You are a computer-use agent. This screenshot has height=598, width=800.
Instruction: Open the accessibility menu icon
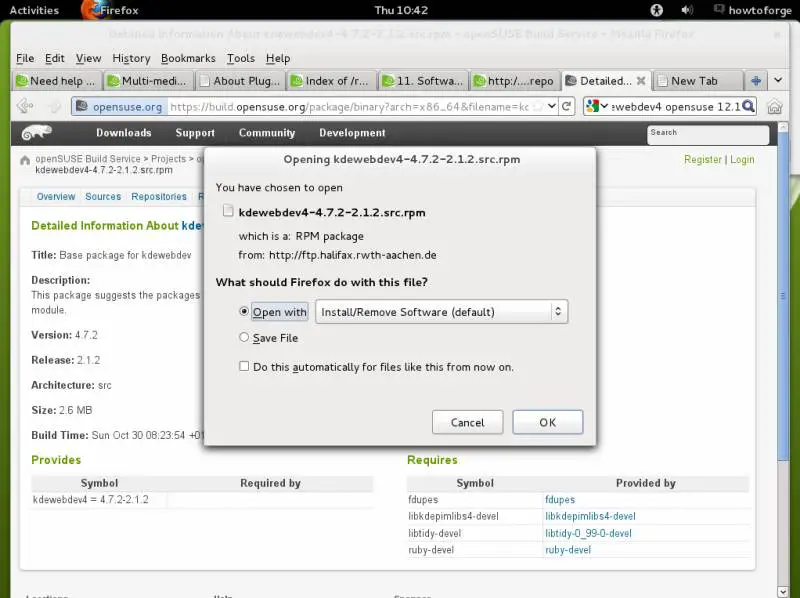pos(657,10)
